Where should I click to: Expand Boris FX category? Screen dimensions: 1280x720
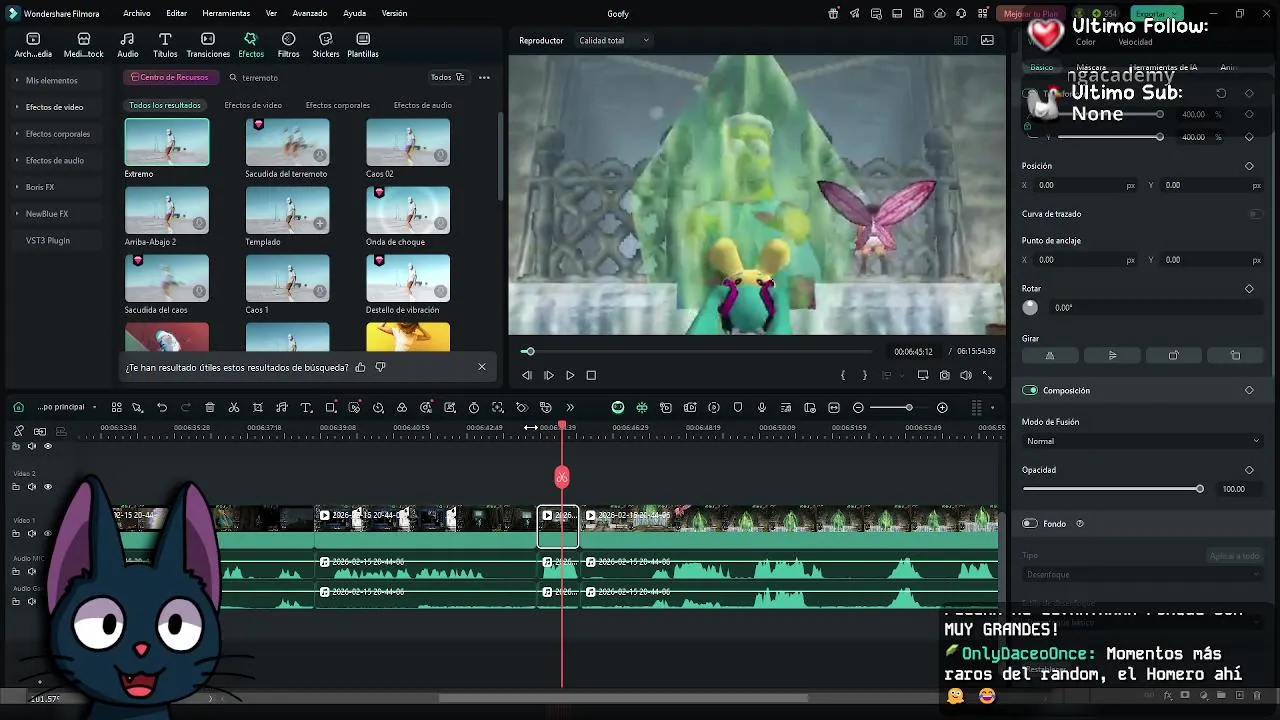[x=40, y=187]
